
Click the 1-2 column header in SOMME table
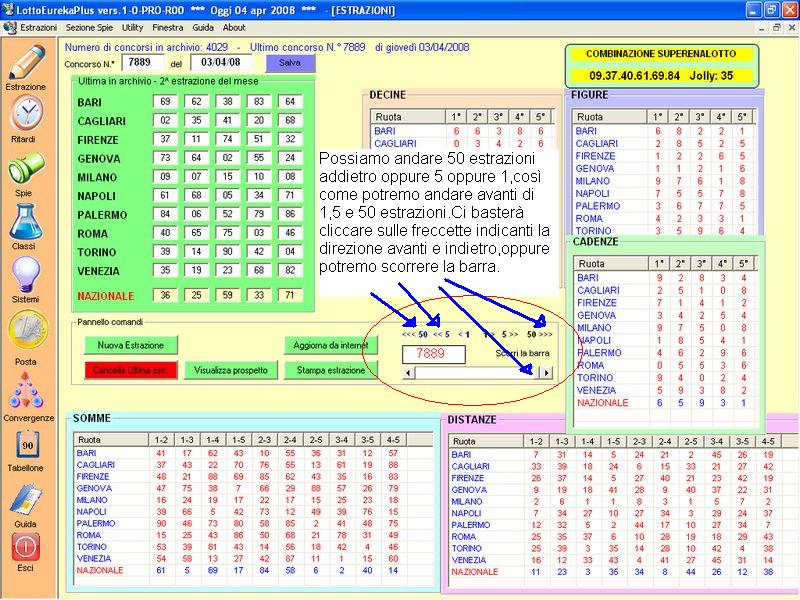(x=161, y=440)
